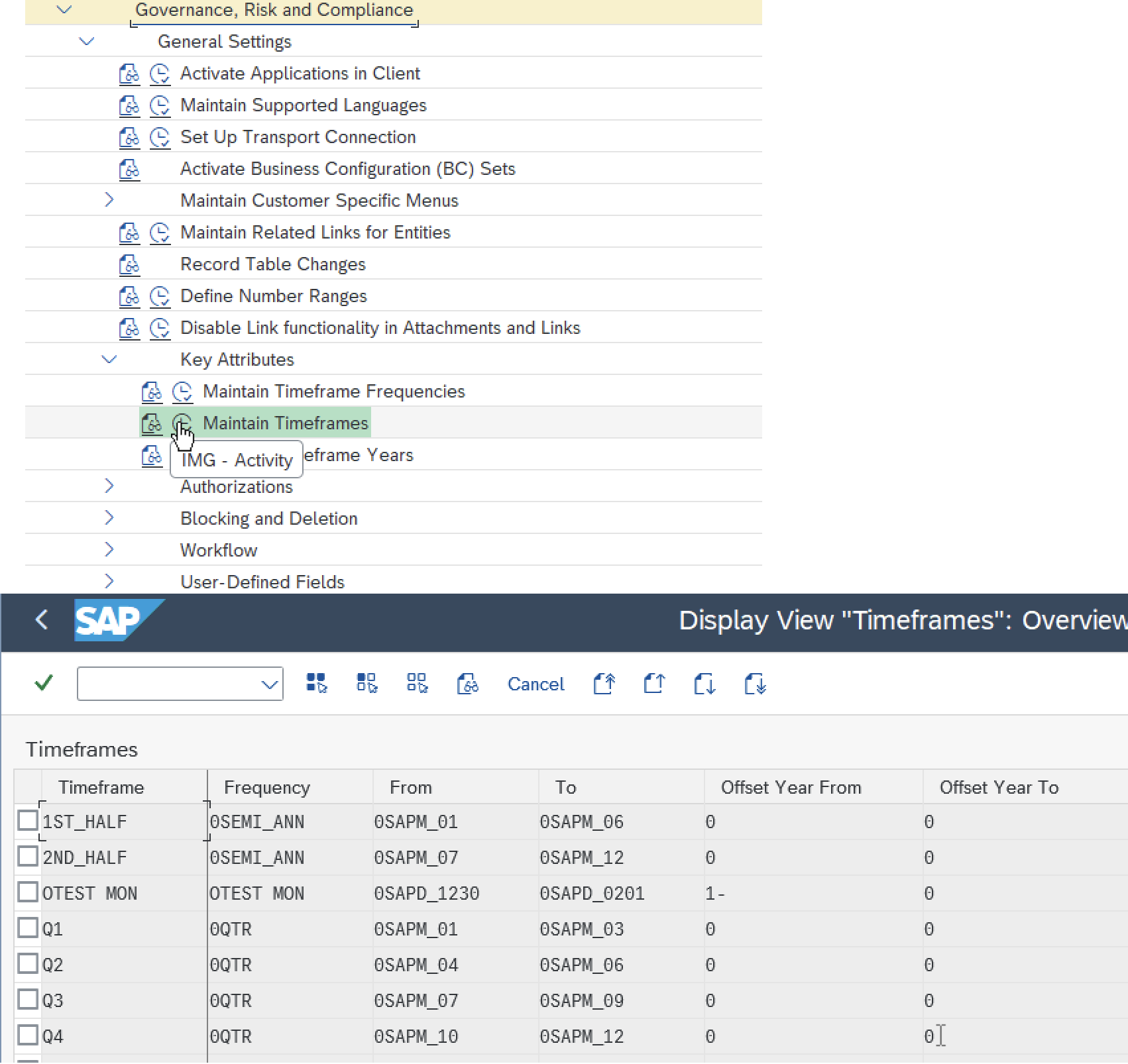Image resolution: width=1128 pixels, height=1064 pixels.
Task: Click the Timeframe column header
Action: (x=124, y=787)
